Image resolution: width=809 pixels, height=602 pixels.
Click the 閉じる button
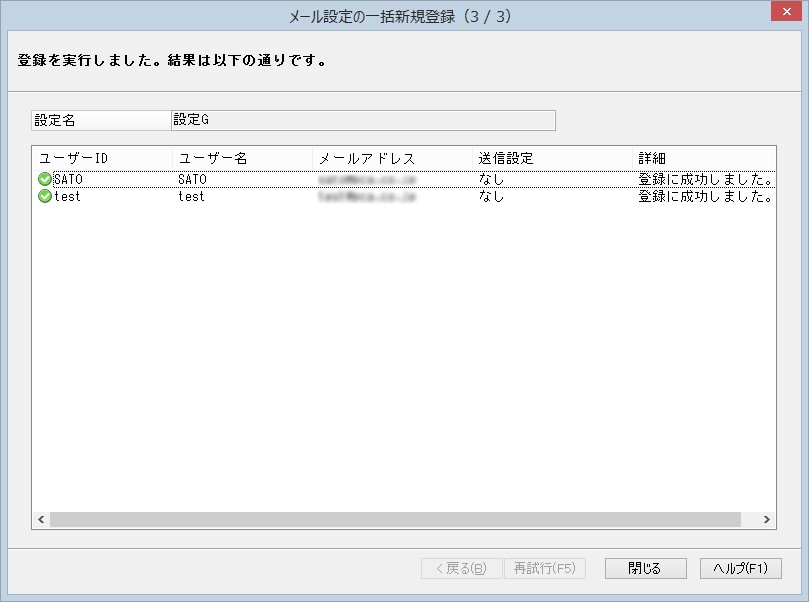(645, 568)
